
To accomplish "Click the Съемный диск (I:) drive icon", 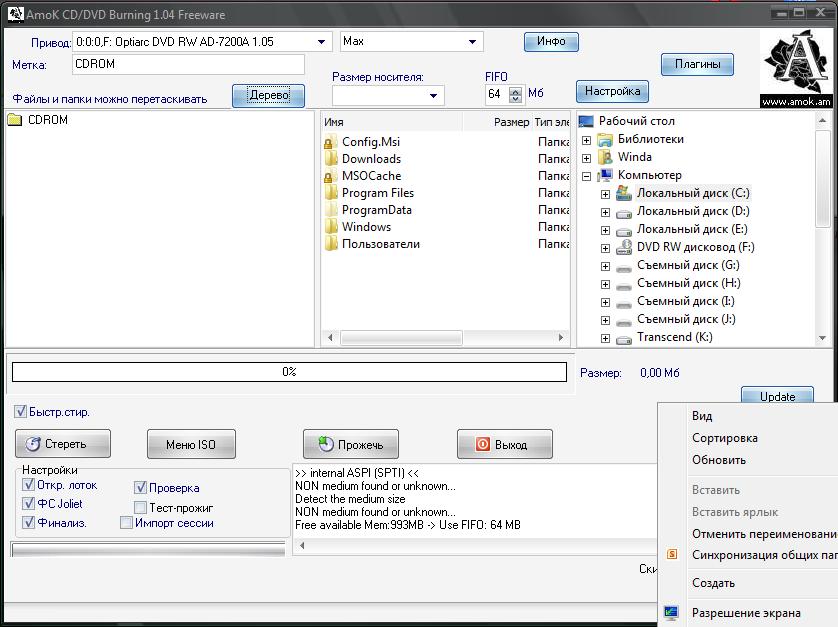I will (624, 305).
